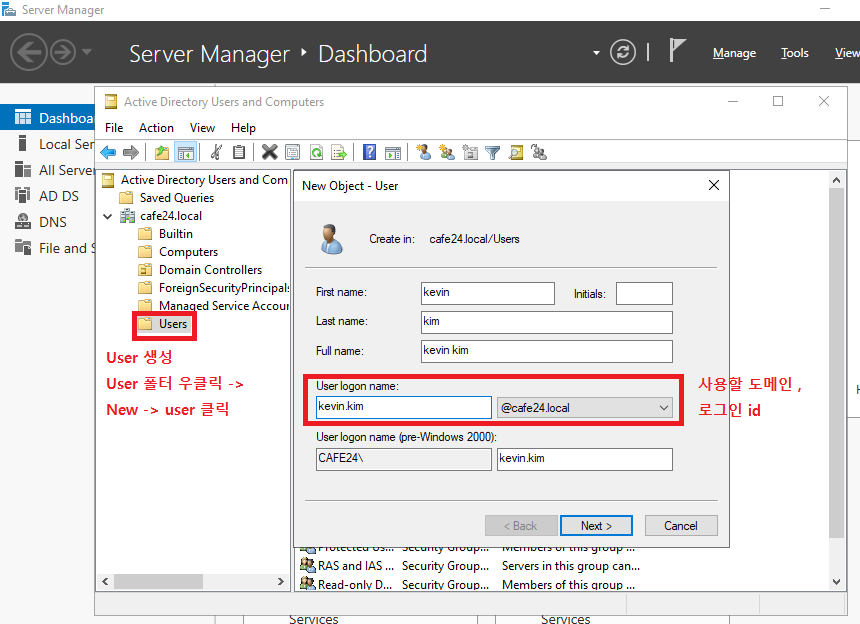Viewport: 860px width, 624px height.
Task: Collapse the cafe24.local domain node
Action: click(108, 216)
